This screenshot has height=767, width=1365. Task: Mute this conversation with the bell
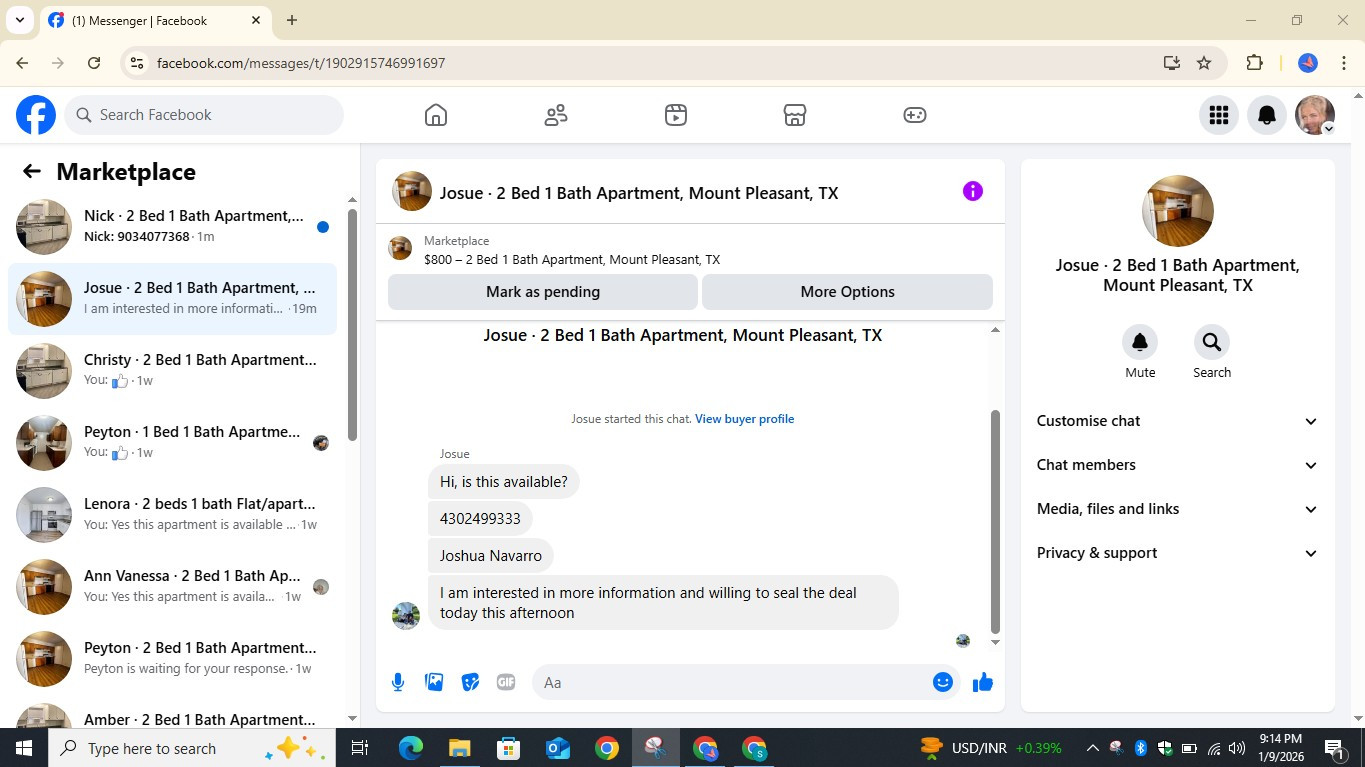point(1140,343)
